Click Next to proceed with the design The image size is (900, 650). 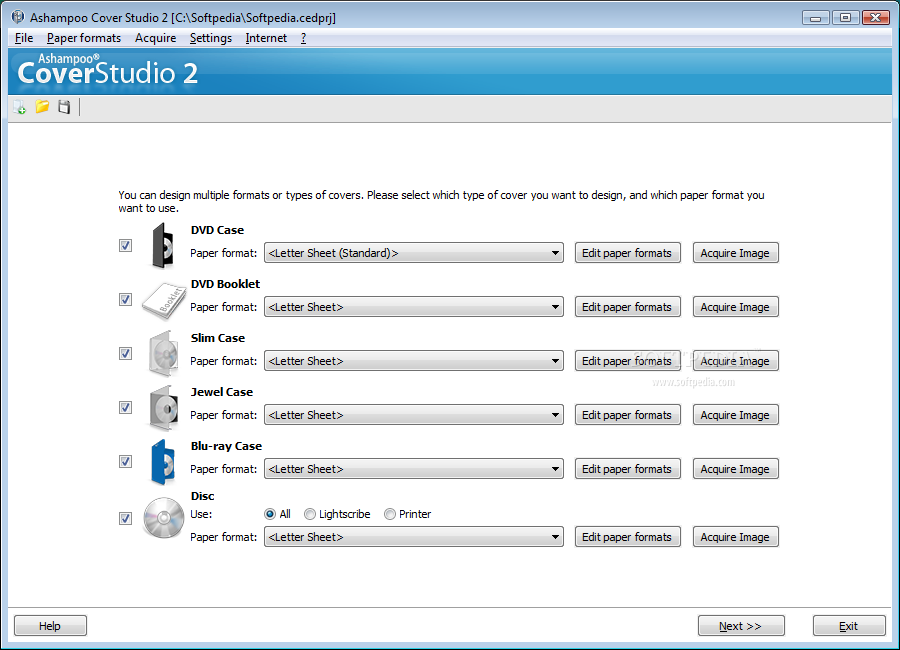(x=740, y=625)
